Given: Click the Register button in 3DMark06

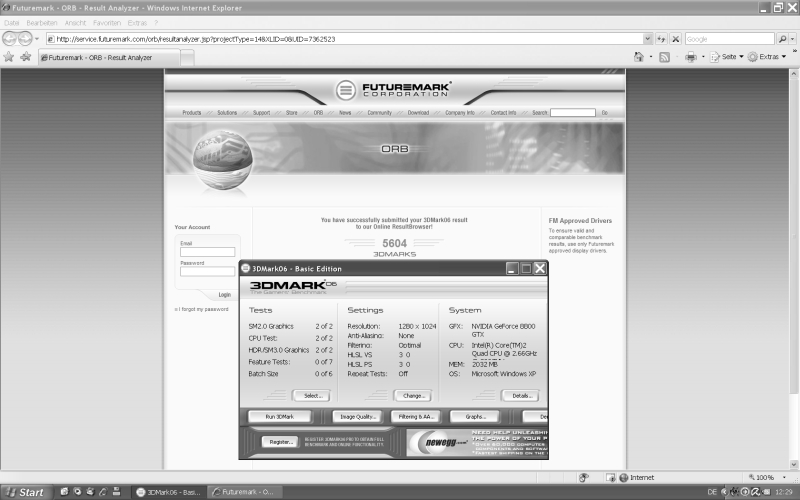Looking at the screenshot, I should (x=280, y=442).
